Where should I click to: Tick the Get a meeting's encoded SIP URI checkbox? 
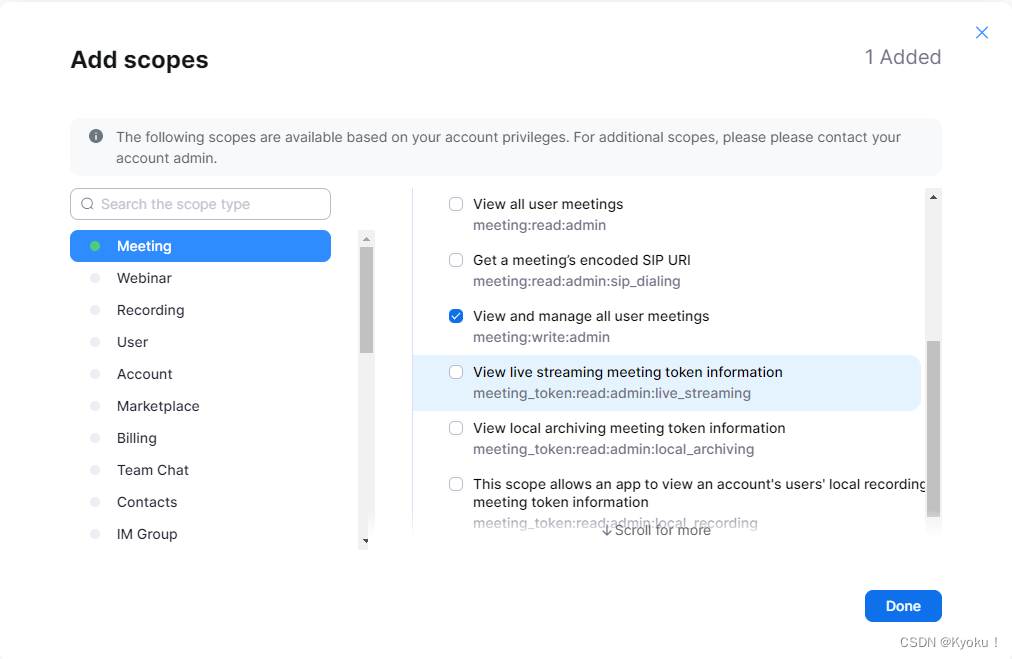pyautogui.click(x=456, y=260)
